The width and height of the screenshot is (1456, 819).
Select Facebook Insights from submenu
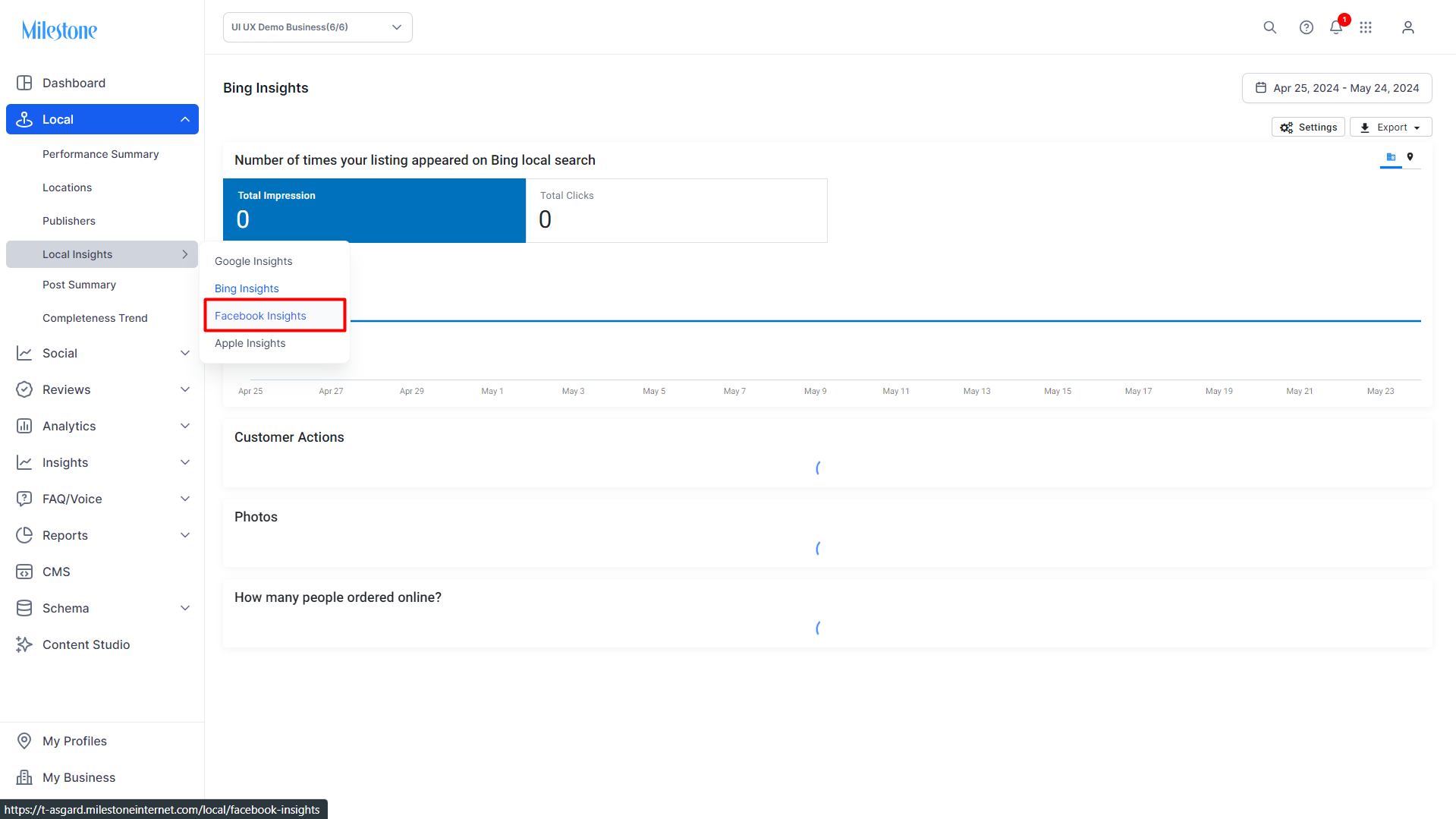[260, 316]
